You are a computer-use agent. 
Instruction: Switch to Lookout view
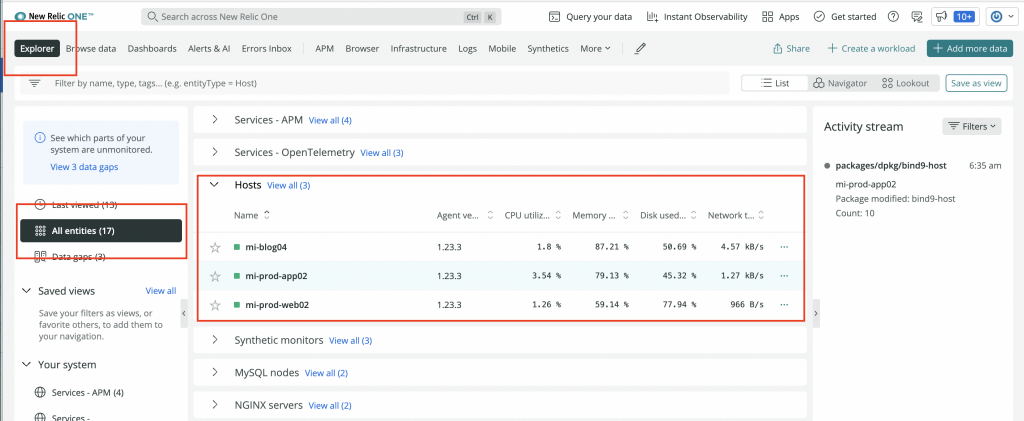pyautogui.click(x=905, y=83)
